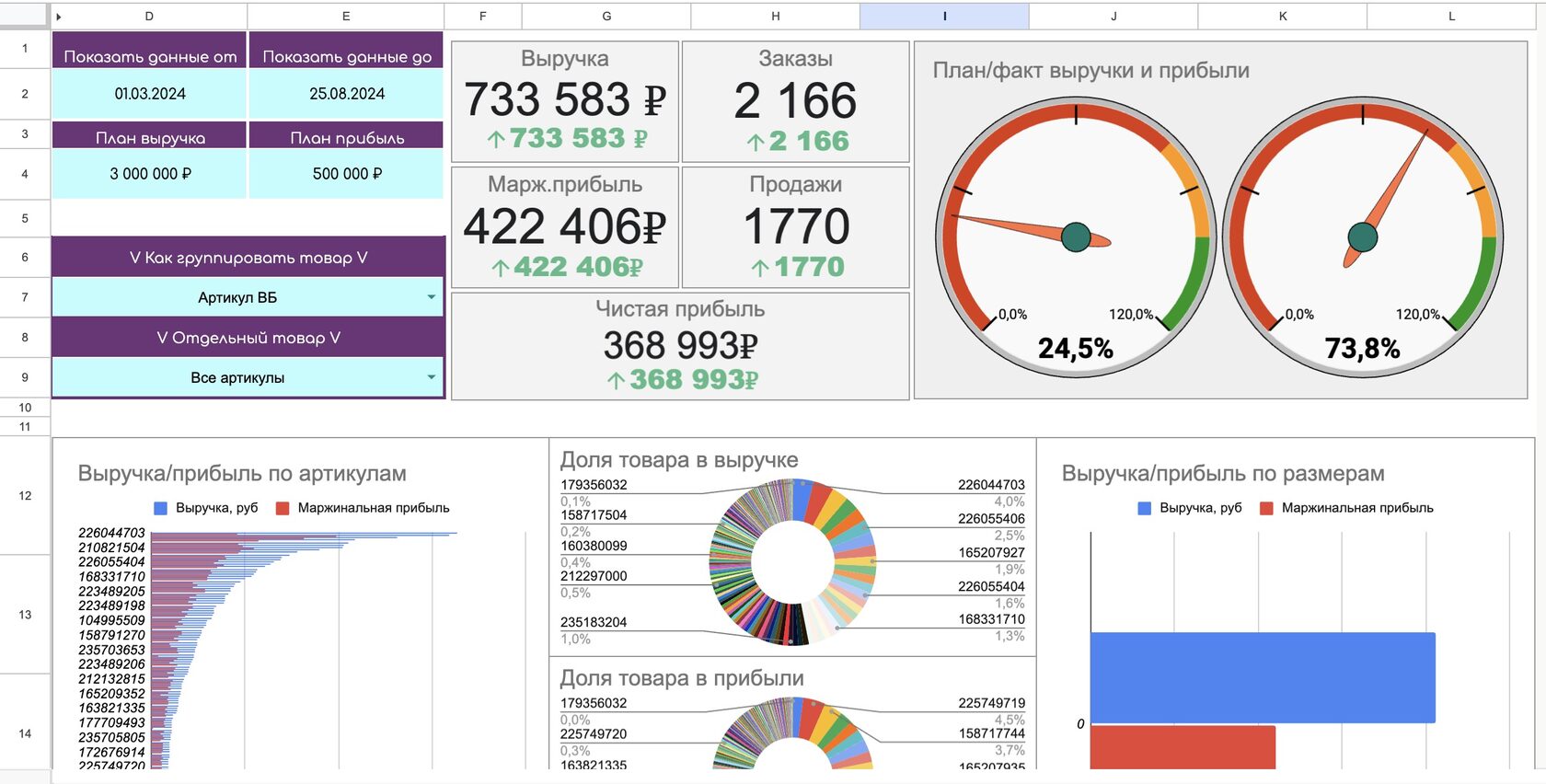Select the end date cell 25.08.2024
Viewport: 1546px width, 784px height.
click(347, 94)
